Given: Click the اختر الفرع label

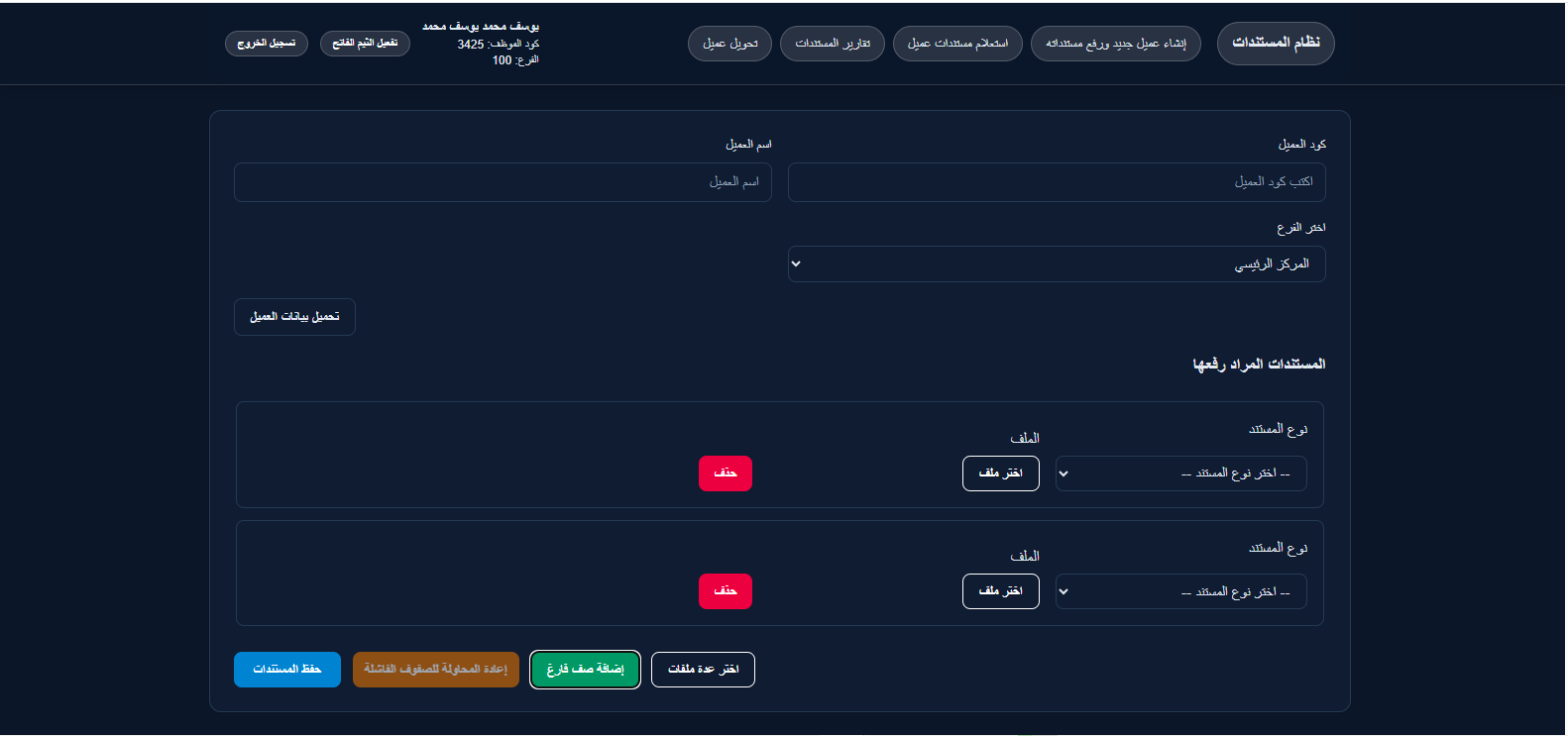Looking at the screenshot, I should point(1301,228).
